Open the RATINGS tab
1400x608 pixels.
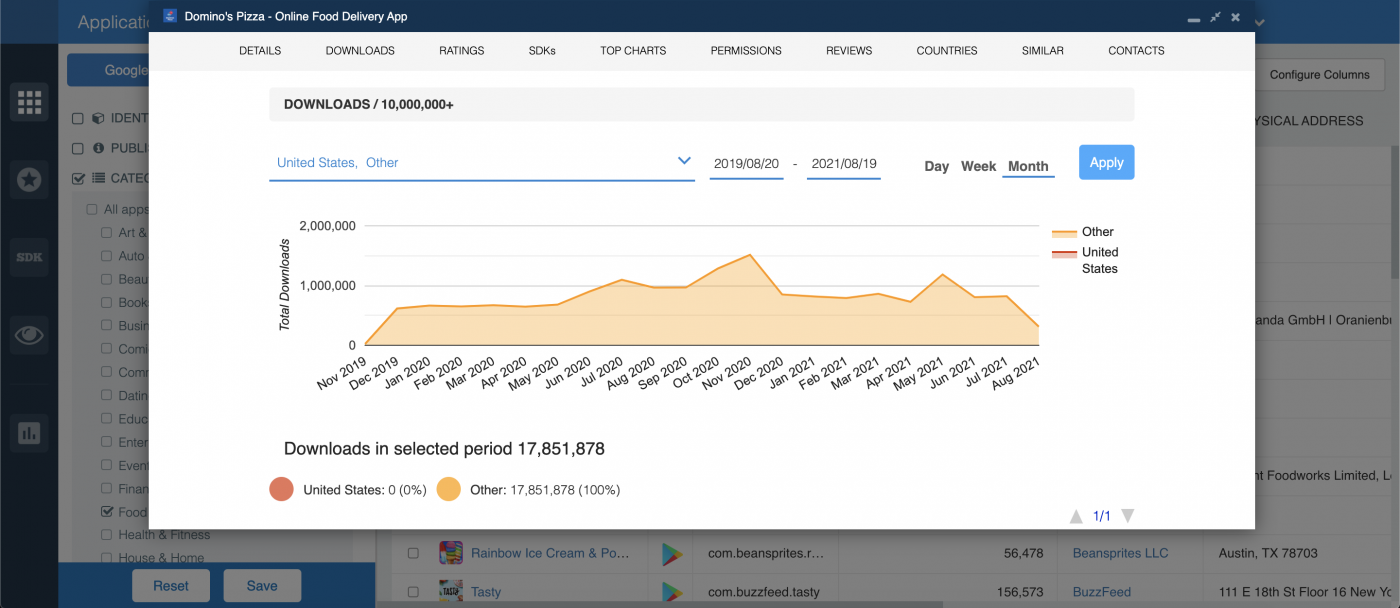point(461,50)
